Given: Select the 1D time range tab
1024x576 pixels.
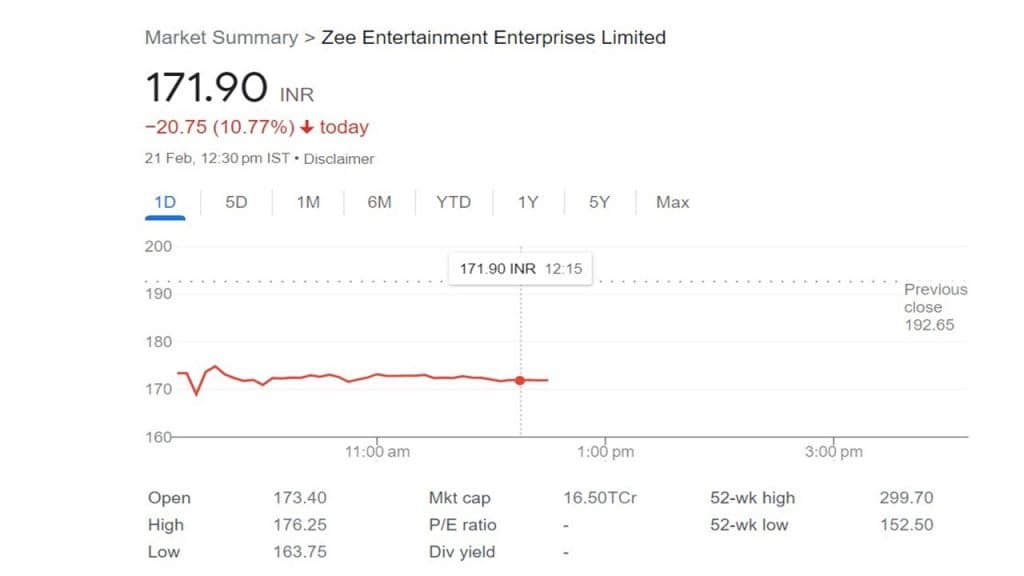Looking at the screenshot, I should pyautogui.click(x=165, y=202).
